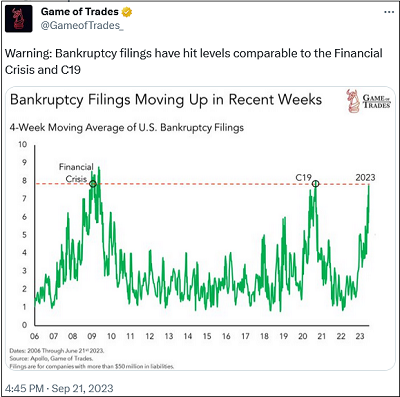Viewport: 400px width, 397px height.
Task: Click the Source: Apollo footnote text
Action: (51, 359)
